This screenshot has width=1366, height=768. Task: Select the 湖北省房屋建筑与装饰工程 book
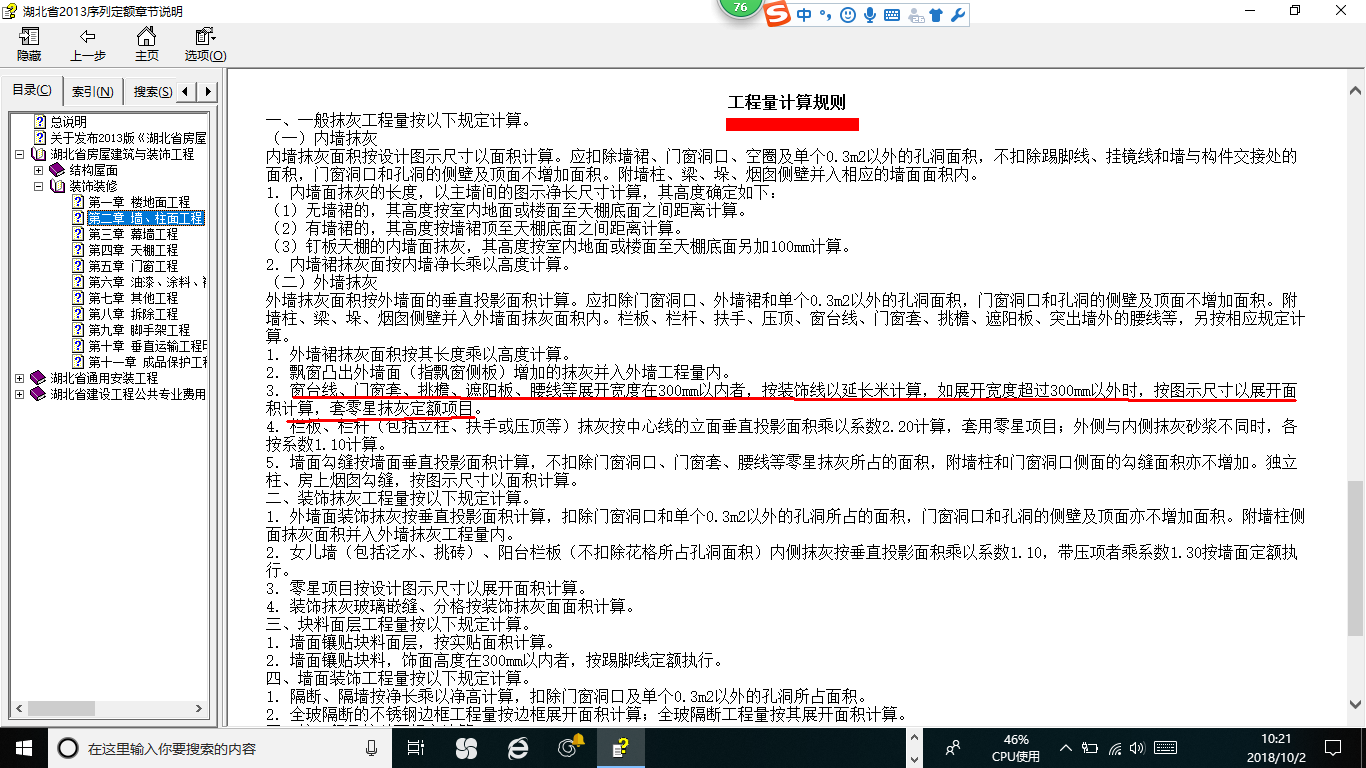[x=122, y=154]
